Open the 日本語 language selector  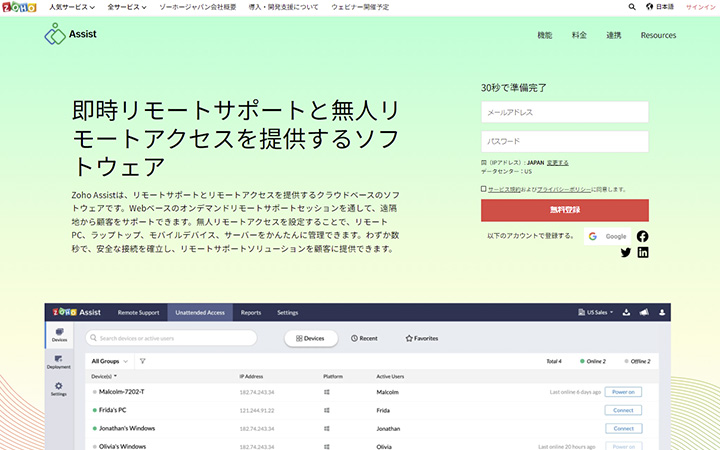pos(665,7)
